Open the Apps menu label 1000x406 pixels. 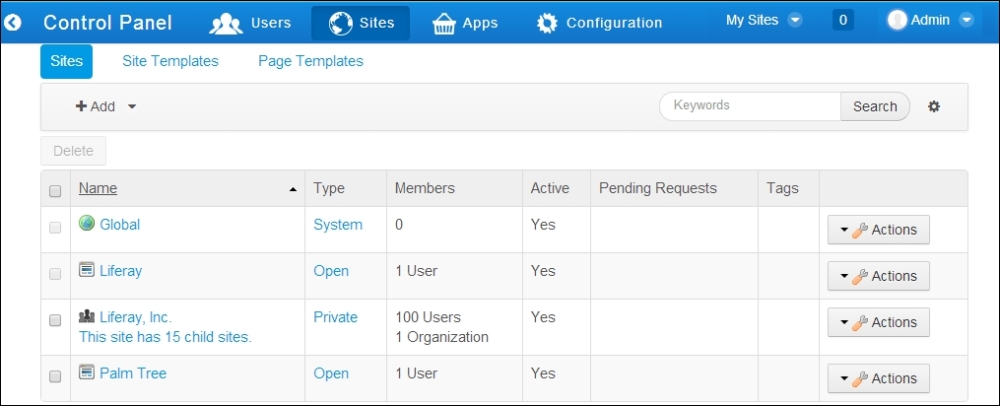click(x=480, y=23)
